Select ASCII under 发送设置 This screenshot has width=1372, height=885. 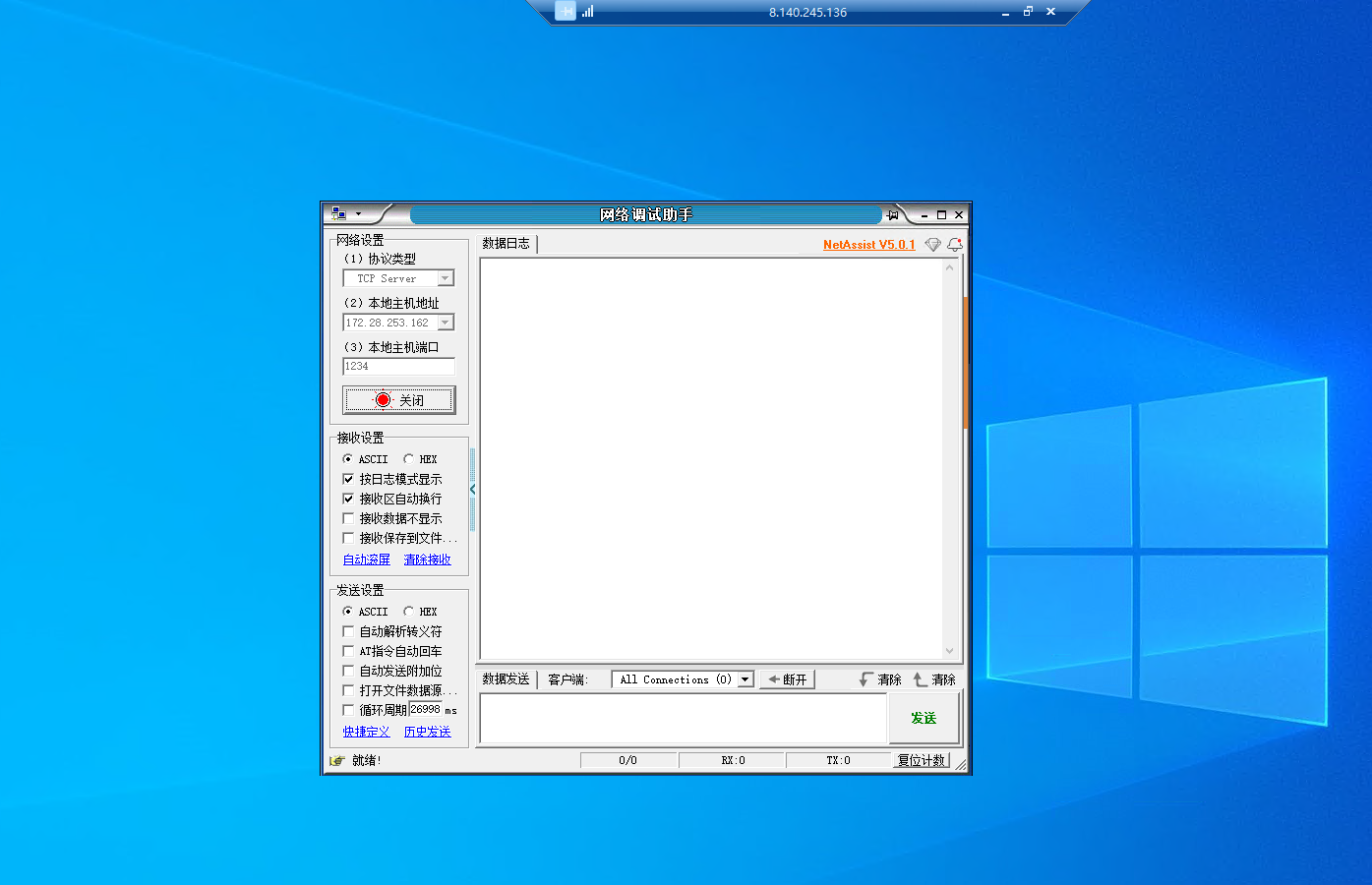click(347, 612)
